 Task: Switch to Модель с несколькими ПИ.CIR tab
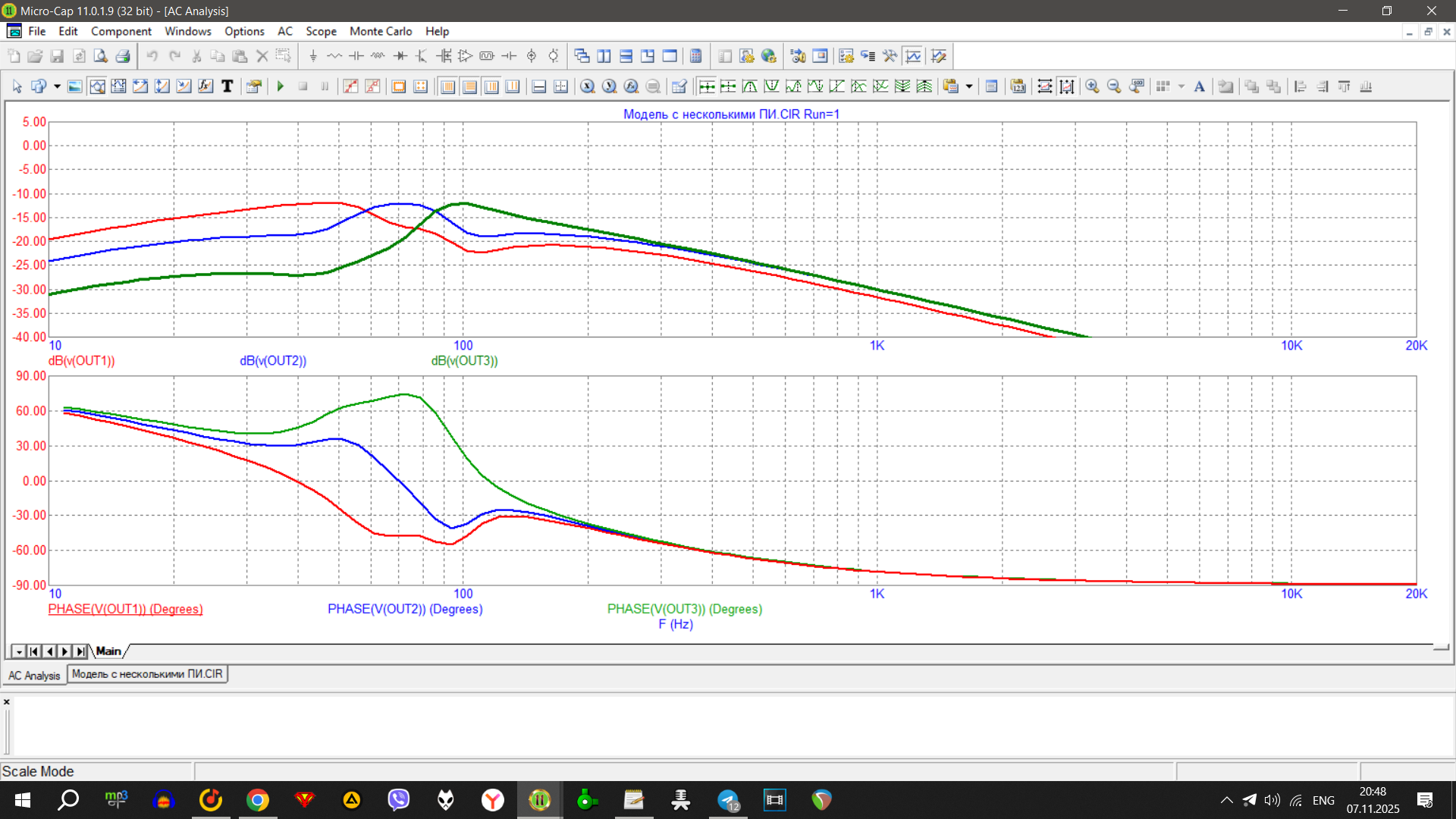tap(147, 674)
